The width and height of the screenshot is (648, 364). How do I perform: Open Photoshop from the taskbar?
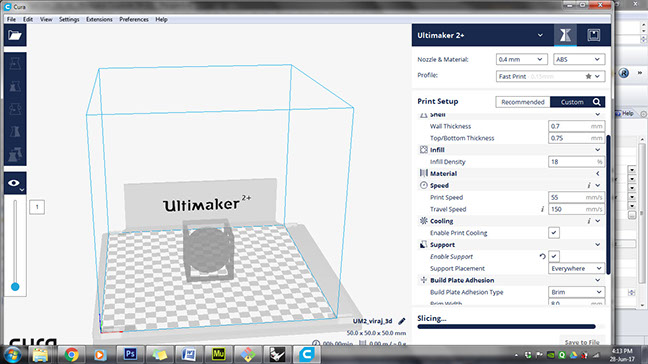(130, 355)
